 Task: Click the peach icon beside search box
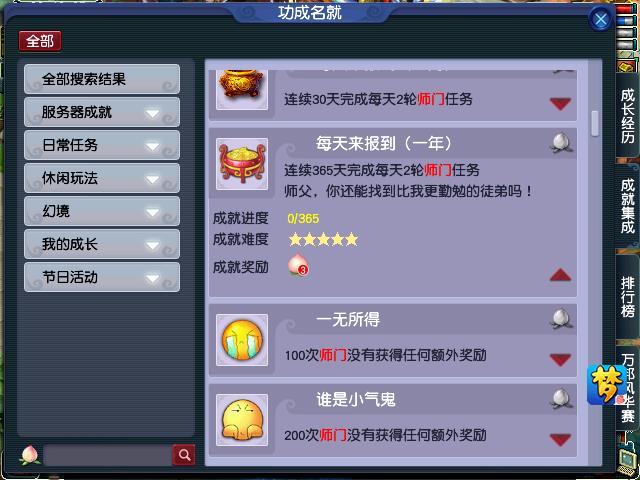[x=30, y=455]
